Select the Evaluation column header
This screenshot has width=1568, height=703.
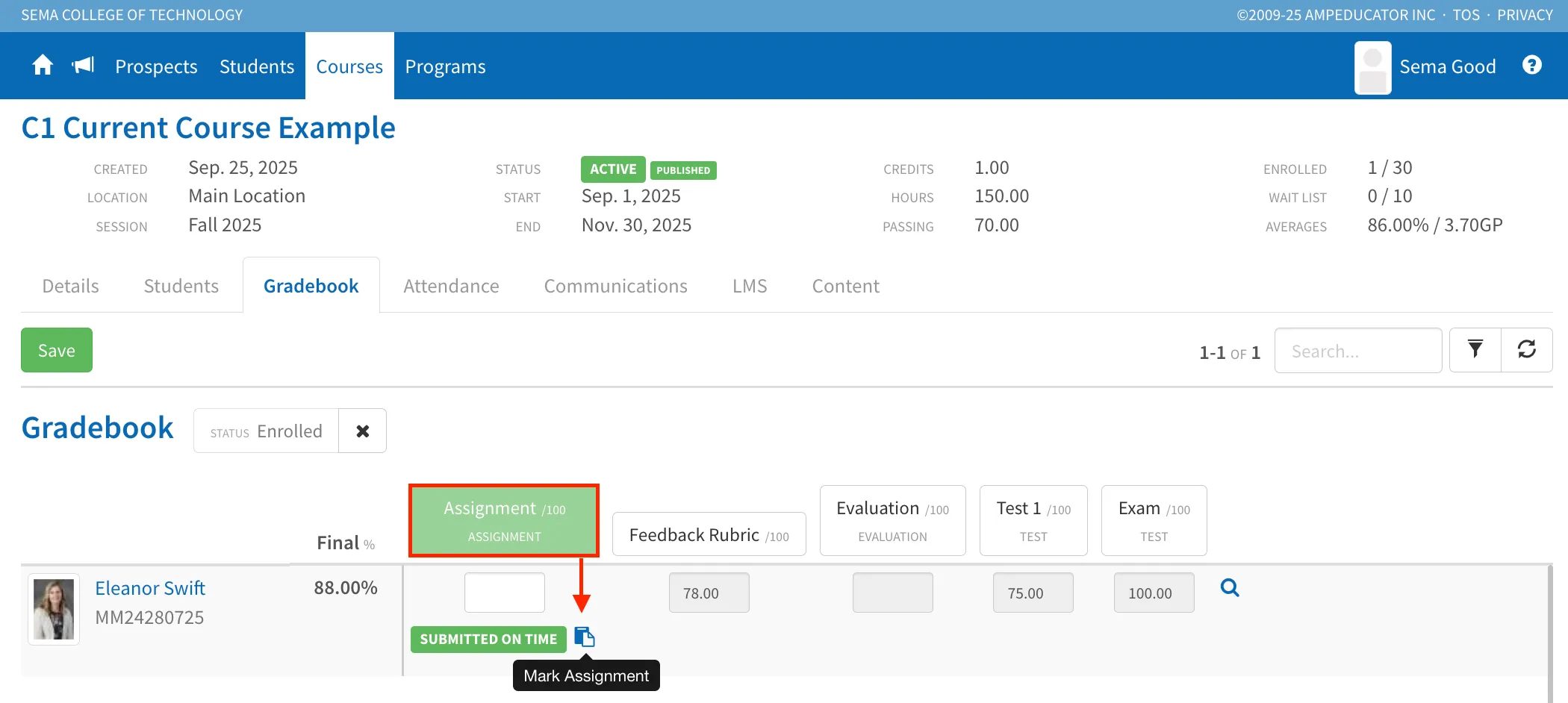click(x=893, y=520)
